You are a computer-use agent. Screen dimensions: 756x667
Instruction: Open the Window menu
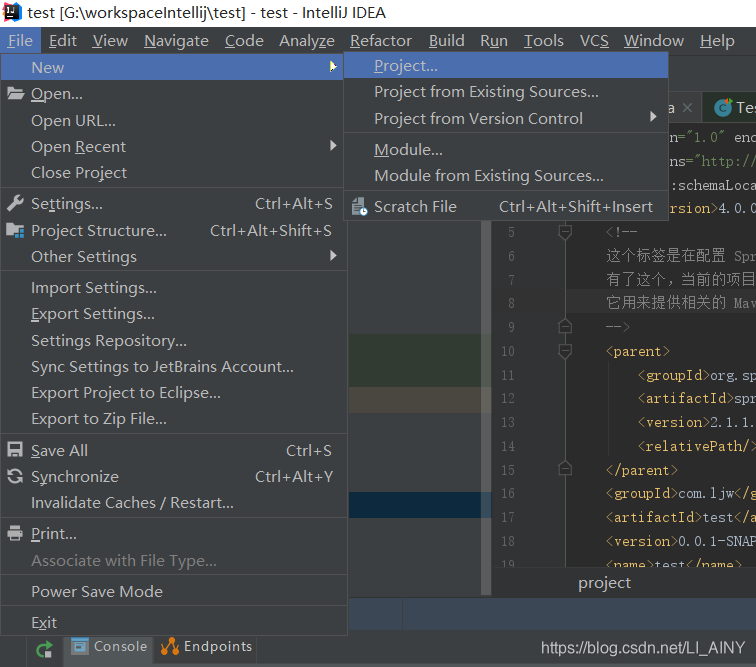(654, 41)
